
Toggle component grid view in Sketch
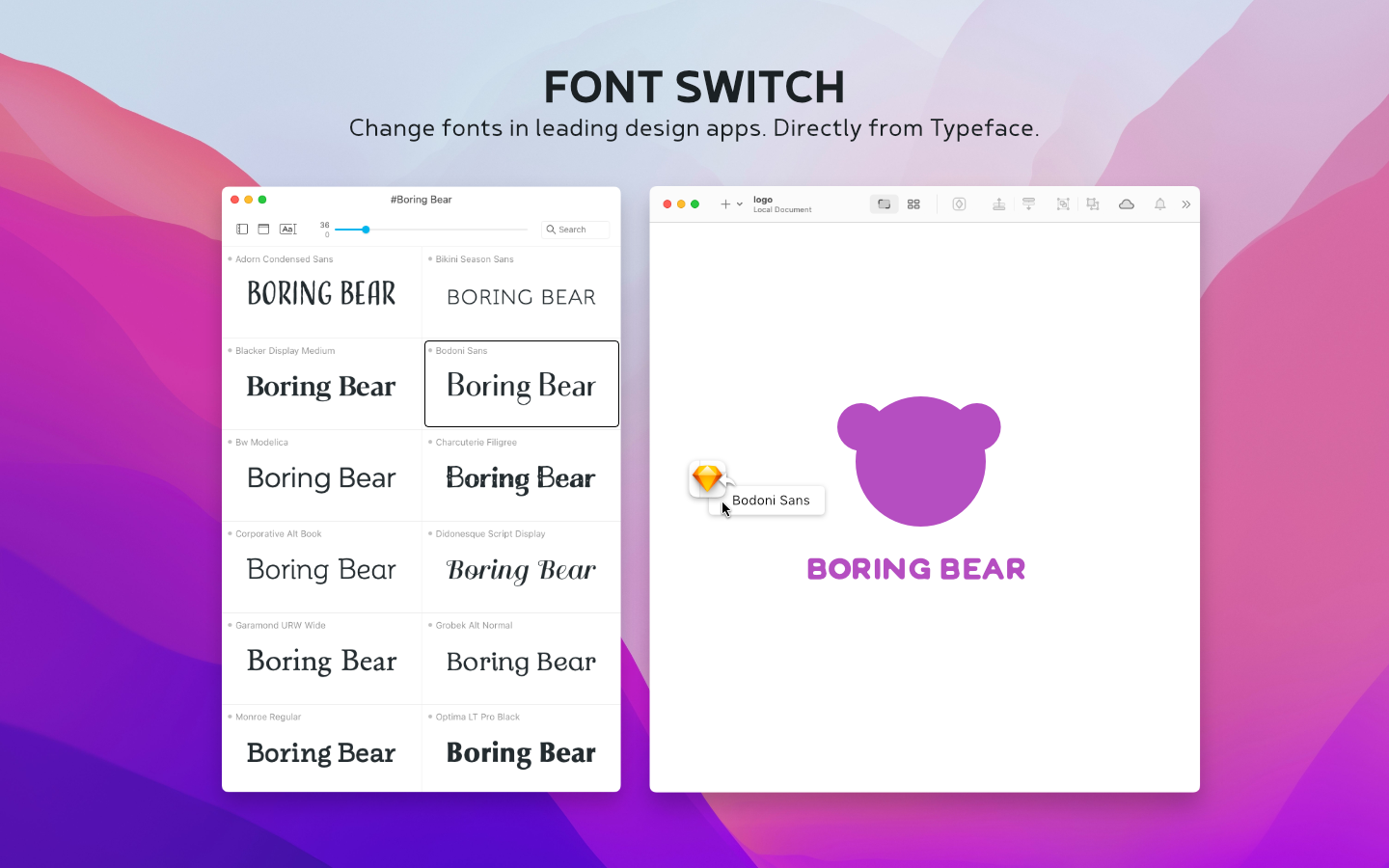point(912,203)
